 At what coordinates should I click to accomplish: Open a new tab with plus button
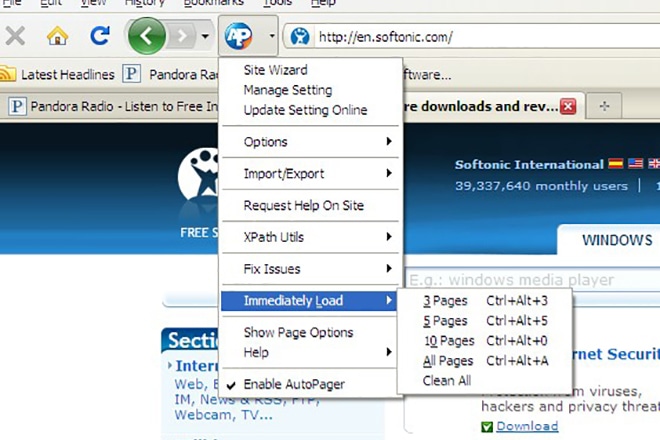point(604,106)
